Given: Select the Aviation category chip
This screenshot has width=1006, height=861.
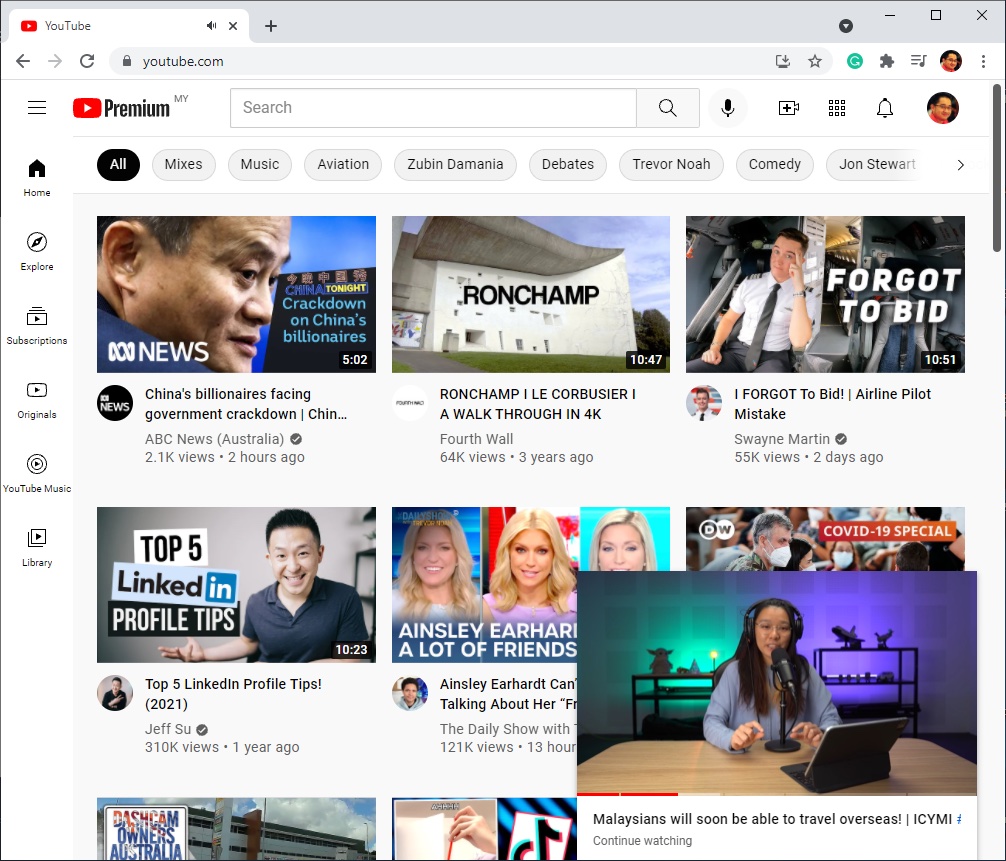Looking at the screenshot, I should [x=343, y=164].
